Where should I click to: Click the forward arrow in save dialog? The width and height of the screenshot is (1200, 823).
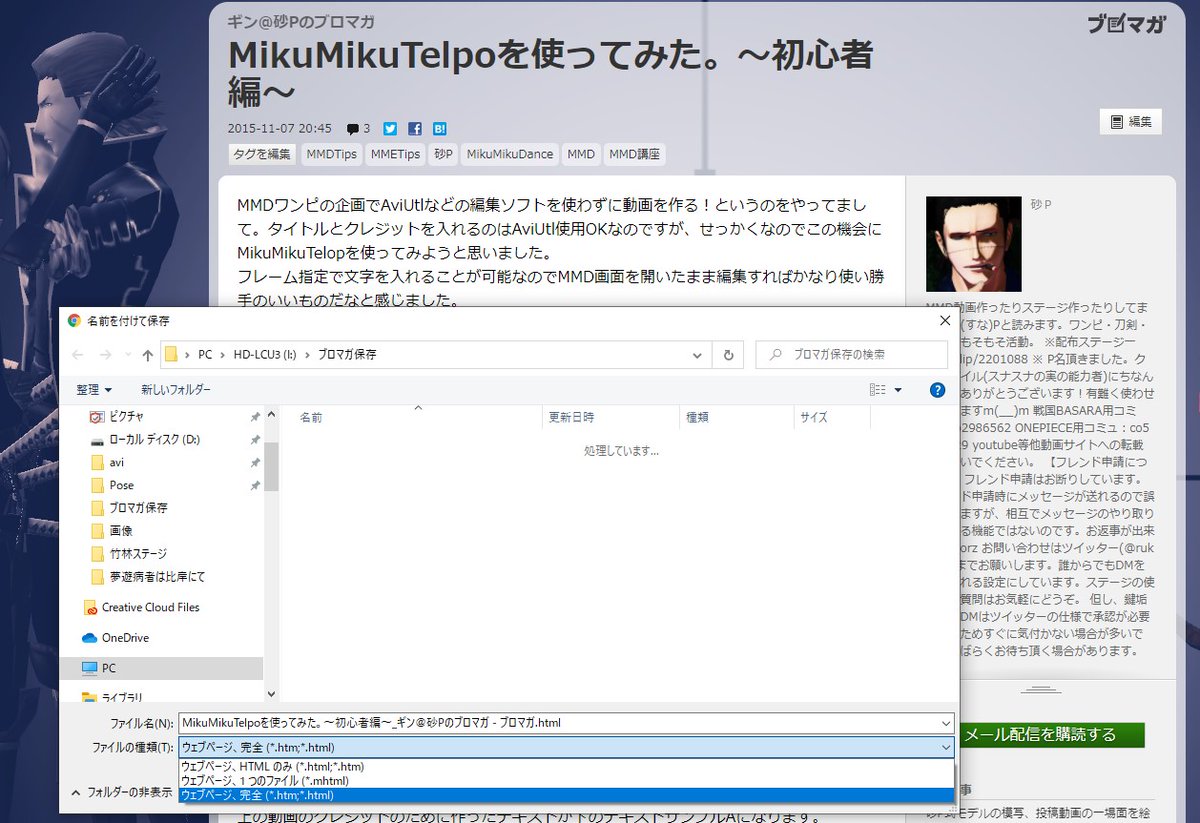coord(105,355)
